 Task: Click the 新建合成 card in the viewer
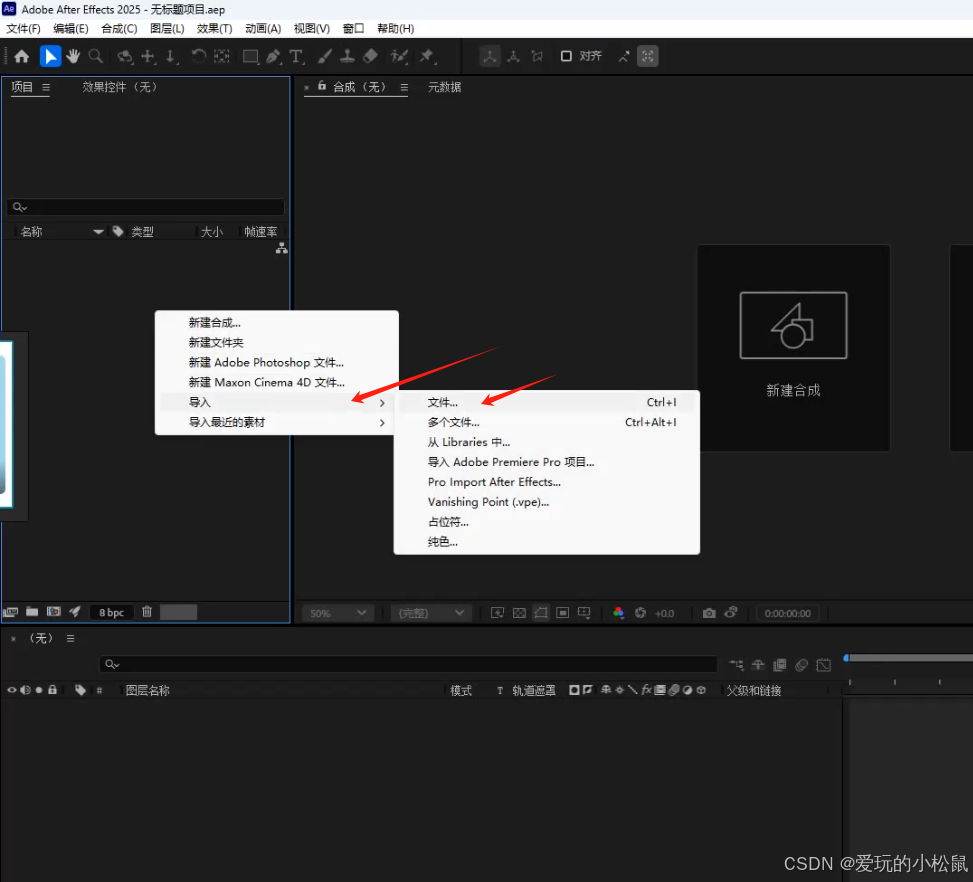[793, 348]
